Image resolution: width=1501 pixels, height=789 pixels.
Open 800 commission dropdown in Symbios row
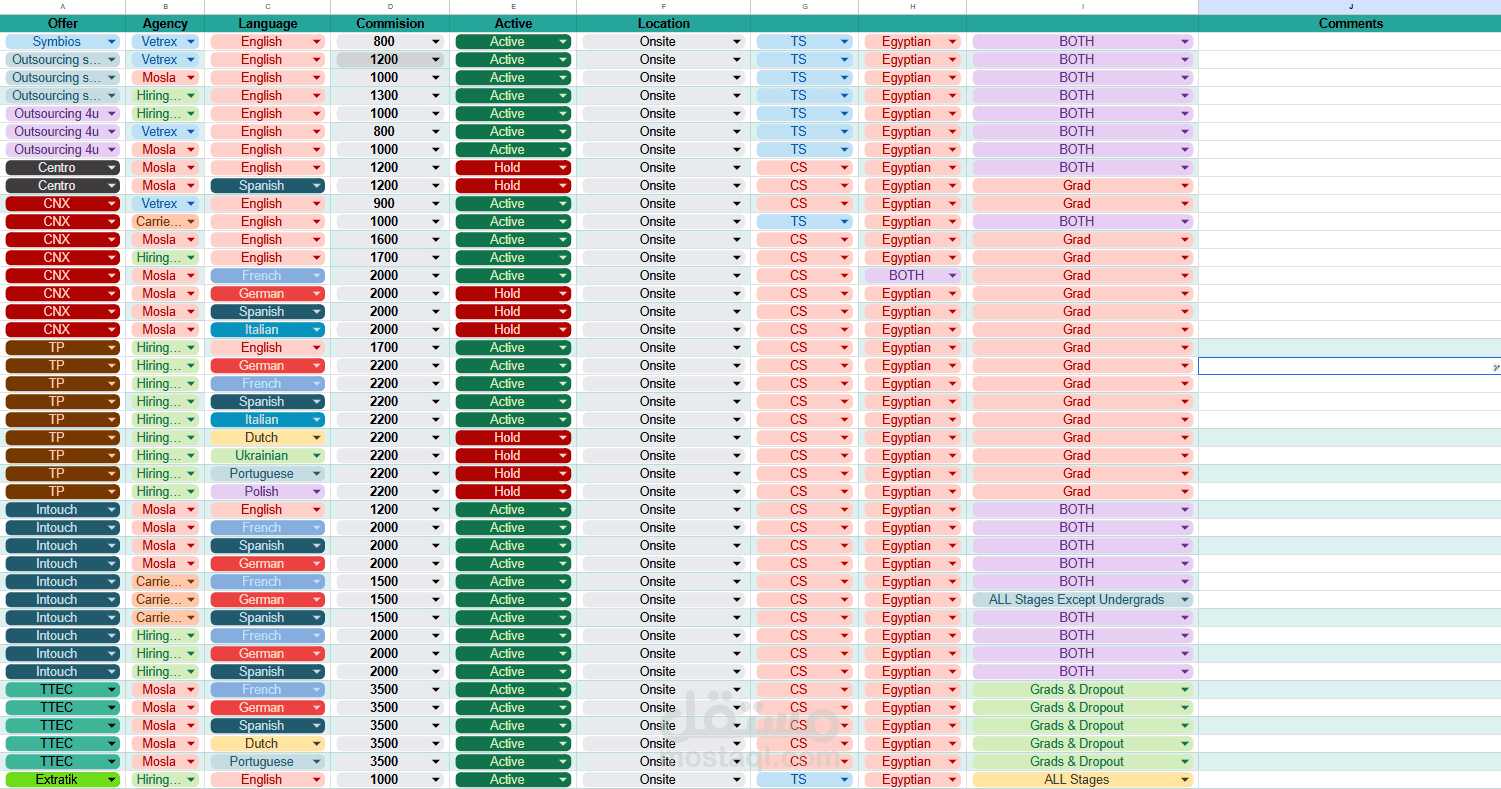click(390, 42)
